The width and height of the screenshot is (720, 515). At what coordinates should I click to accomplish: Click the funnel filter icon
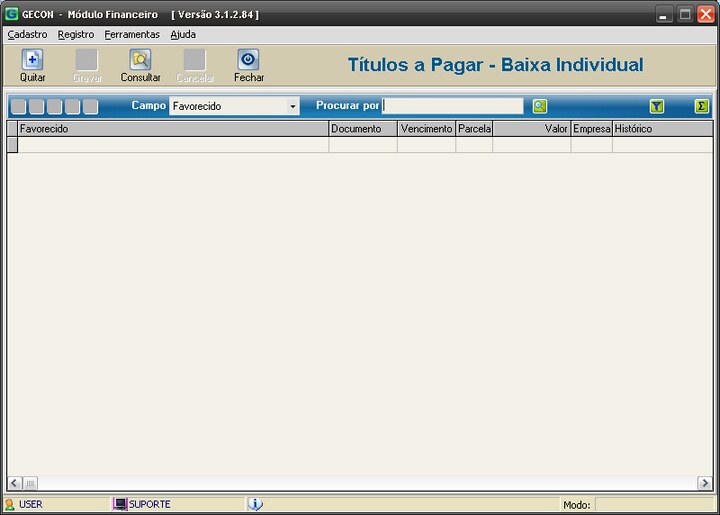point(657,106)
